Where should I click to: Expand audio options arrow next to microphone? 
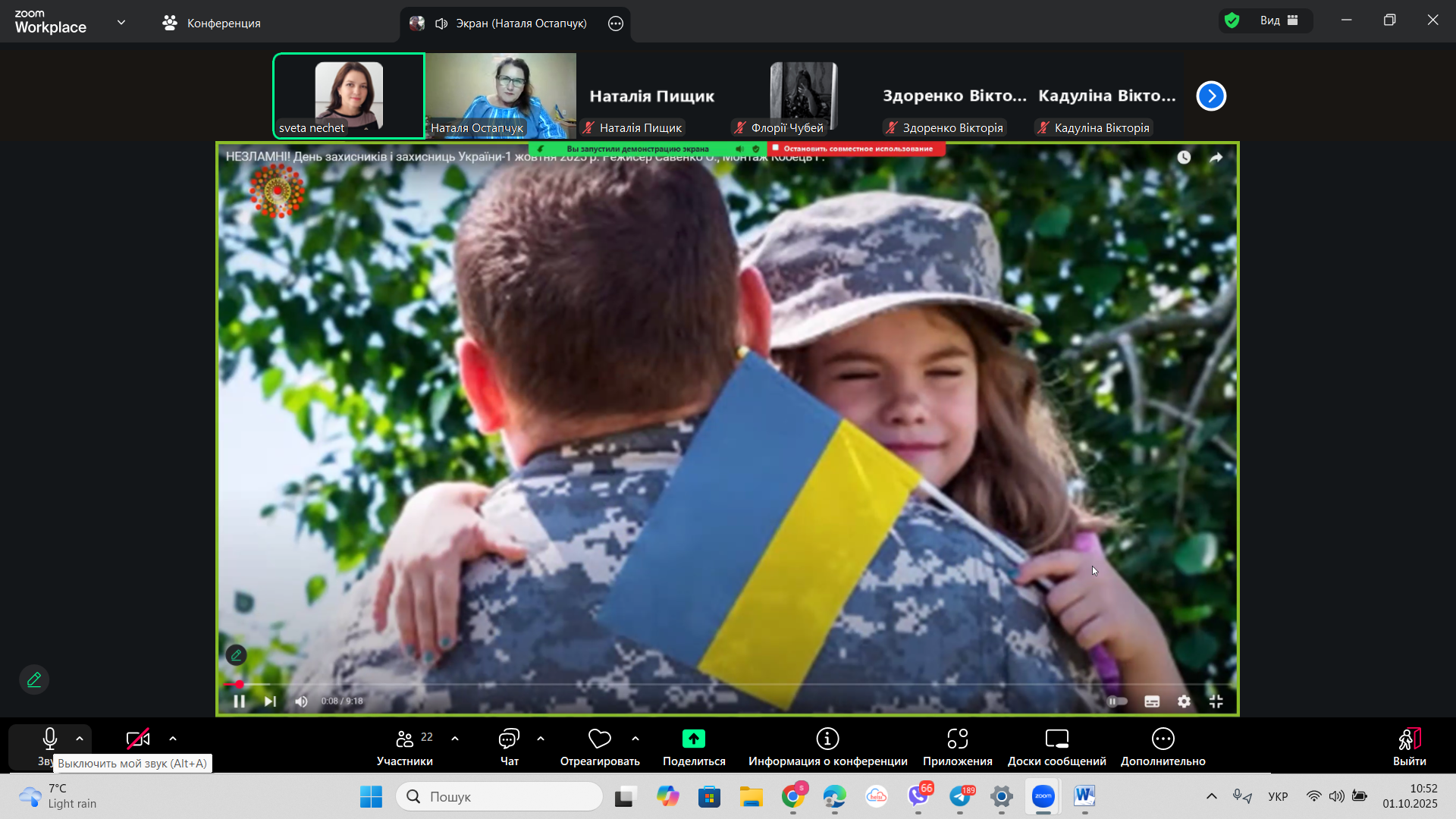click(x=80, y=739)
